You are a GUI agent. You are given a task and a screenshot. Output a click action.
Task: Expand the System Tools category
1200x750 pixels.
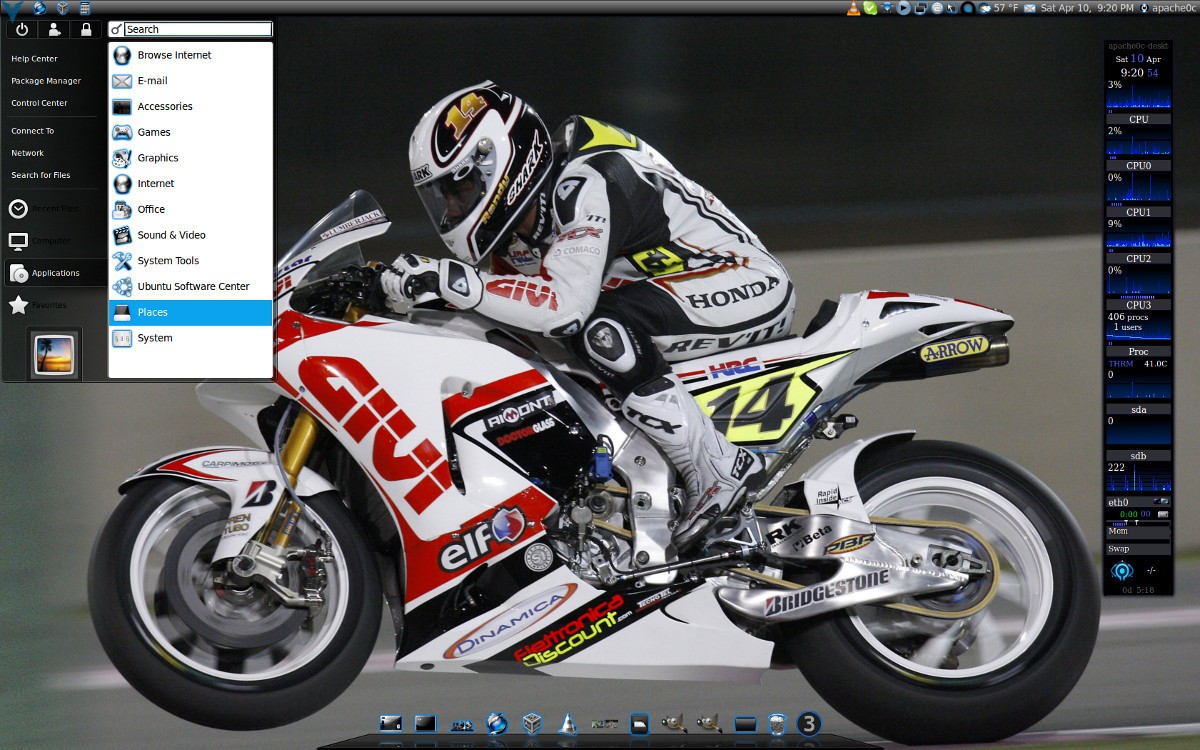click(x=190, y=261)
